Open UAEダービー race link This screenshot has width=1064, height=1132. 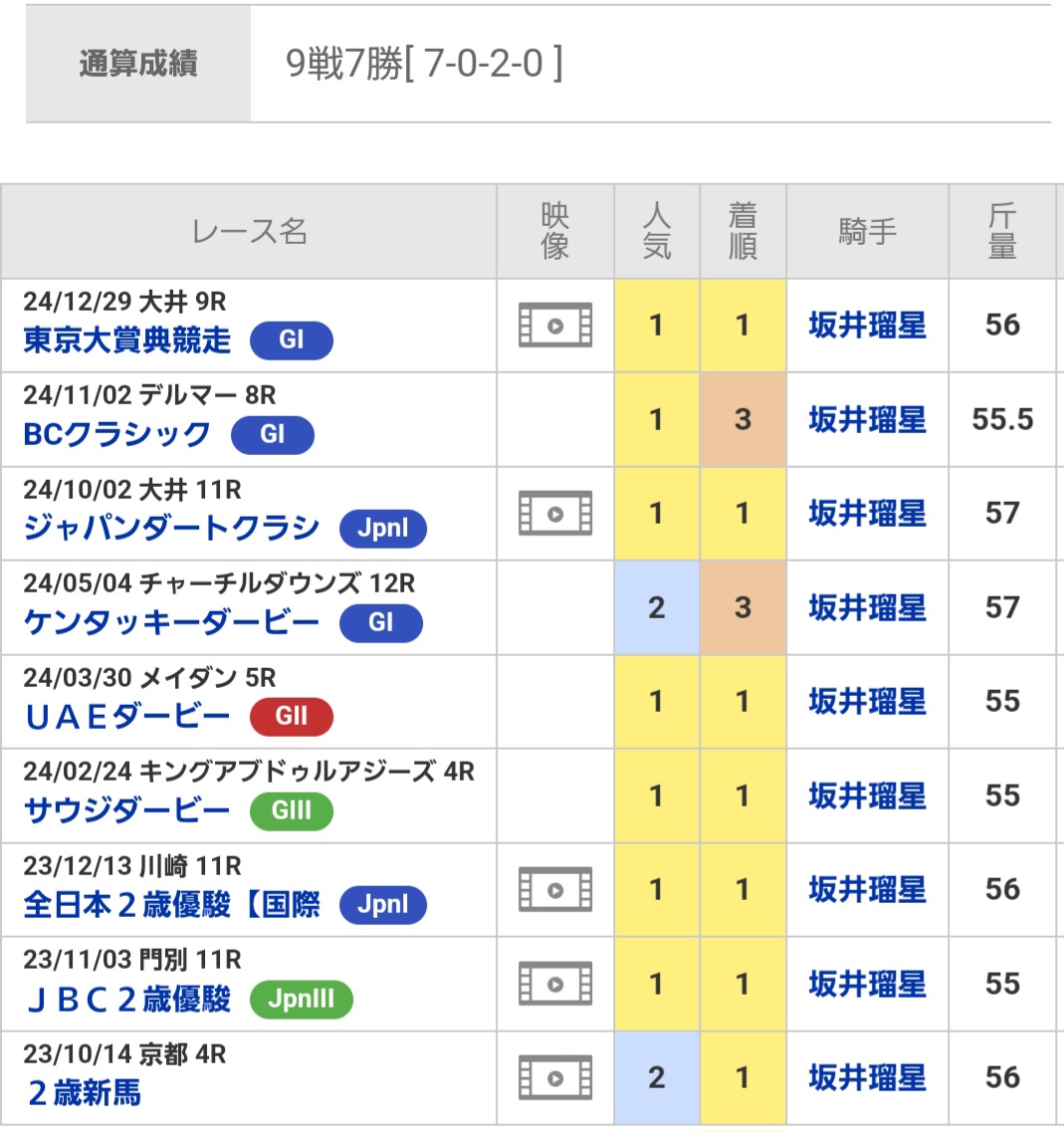[127, 716]
